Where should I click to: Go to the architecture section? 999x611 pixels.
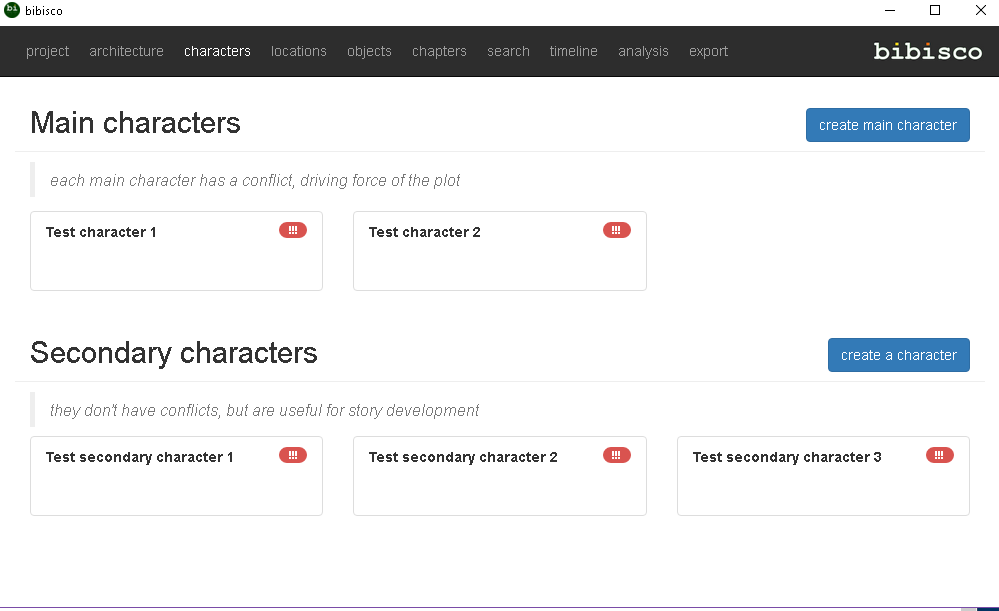tap(126, 51)
